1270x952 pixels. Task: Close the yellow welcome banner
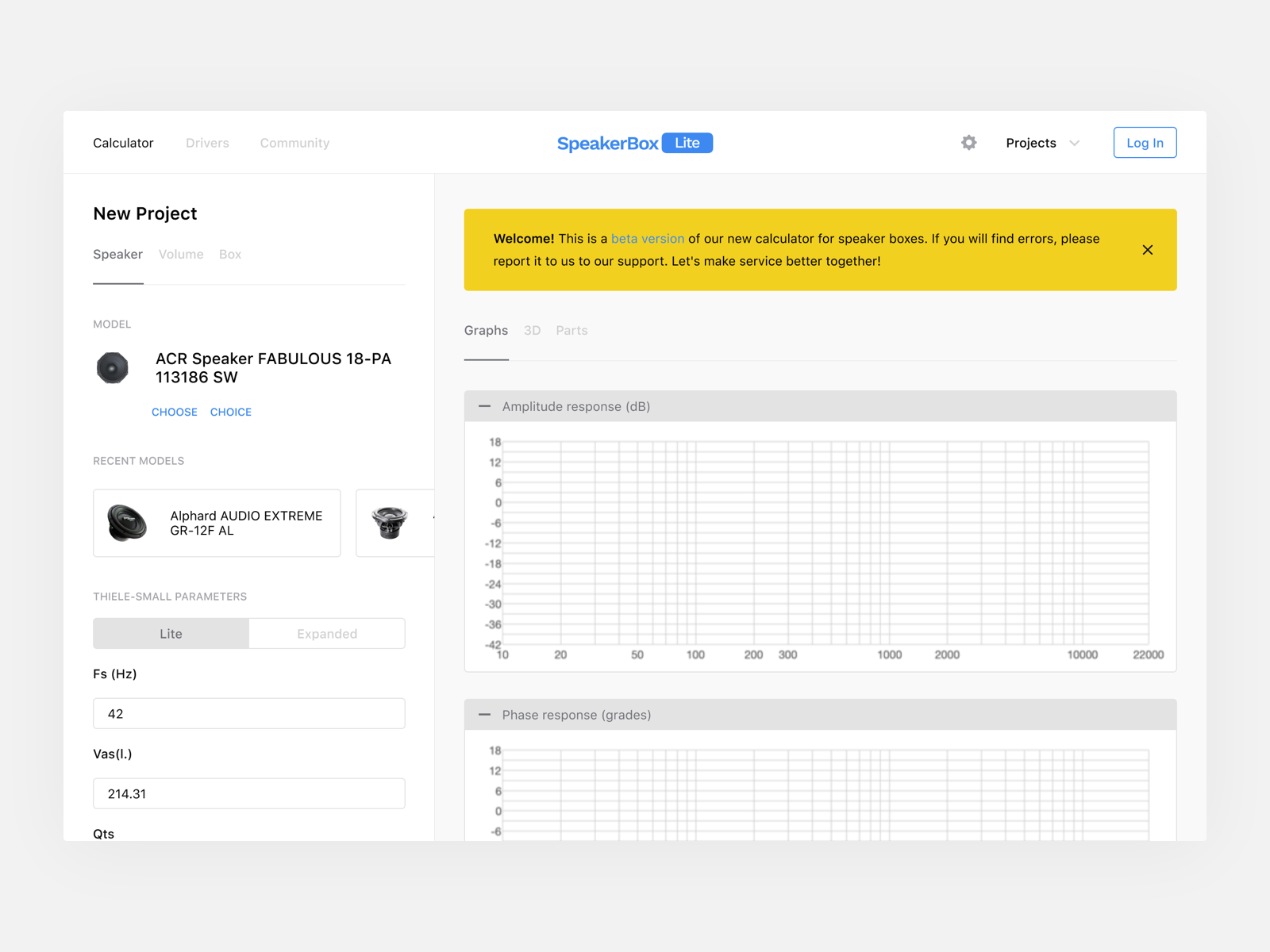coord(1147,250)
